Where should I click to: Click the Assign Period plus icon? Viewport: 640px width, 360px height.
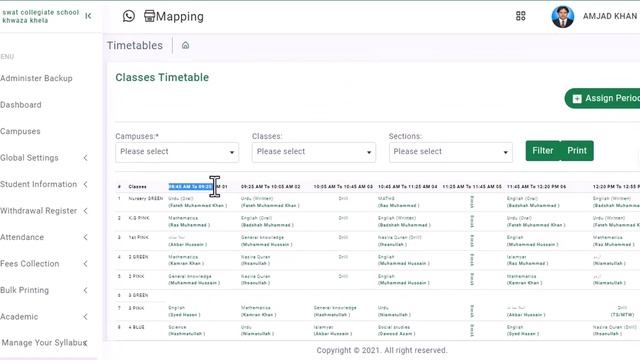pos(577,98)
